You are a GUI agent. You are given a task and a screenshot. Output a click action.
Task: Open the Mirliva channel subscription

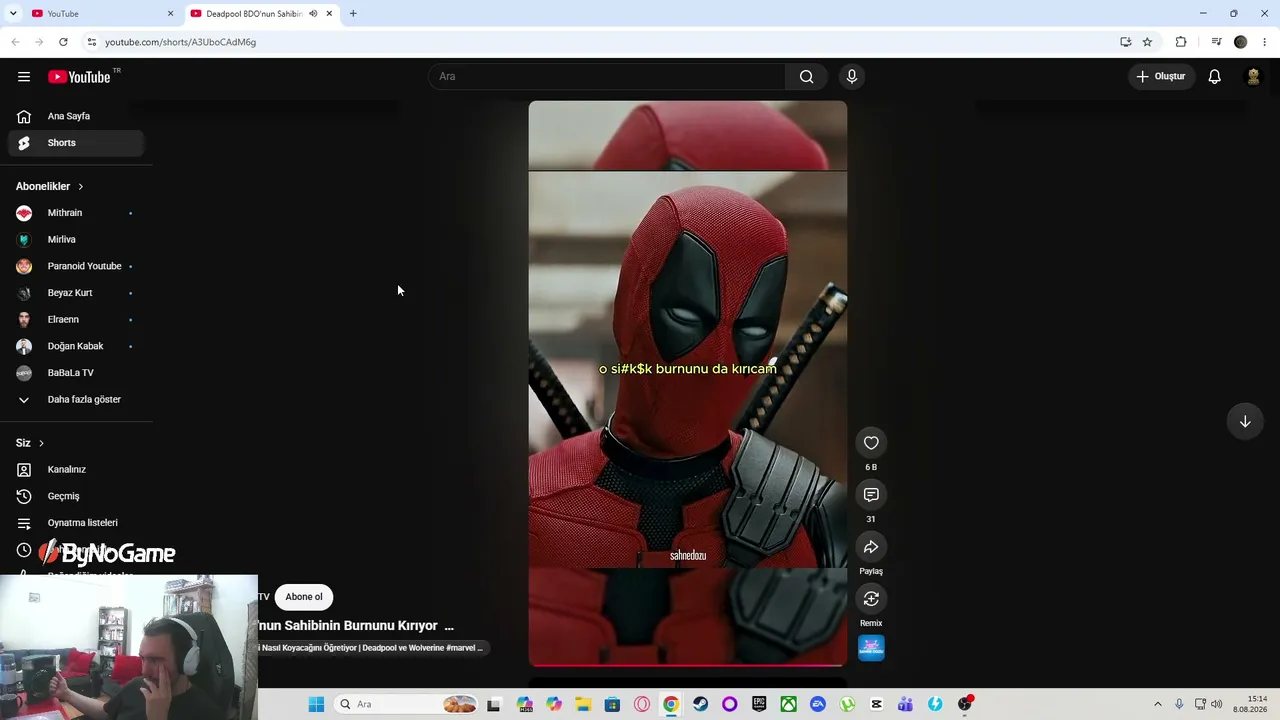[x=76, y=240]
